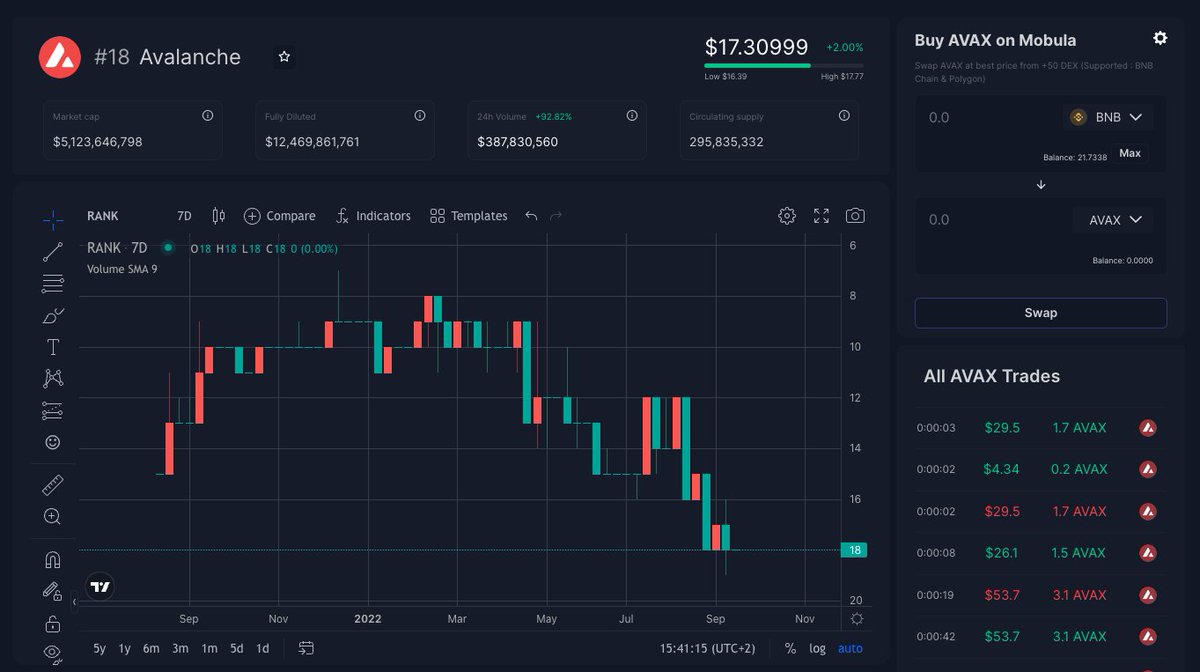Toggle stay in drawing mode
Screen dimensions: 1200x672
pyautogui.click(x=53, y=592)
